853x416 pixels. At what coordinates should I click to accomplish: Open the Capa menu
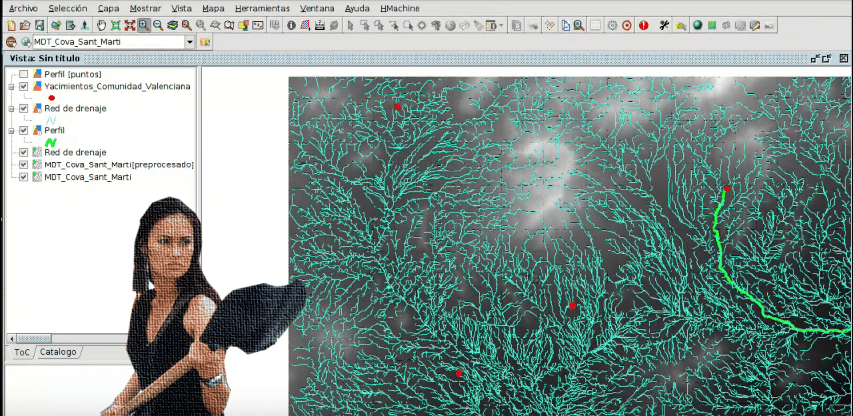pos(108,7)
